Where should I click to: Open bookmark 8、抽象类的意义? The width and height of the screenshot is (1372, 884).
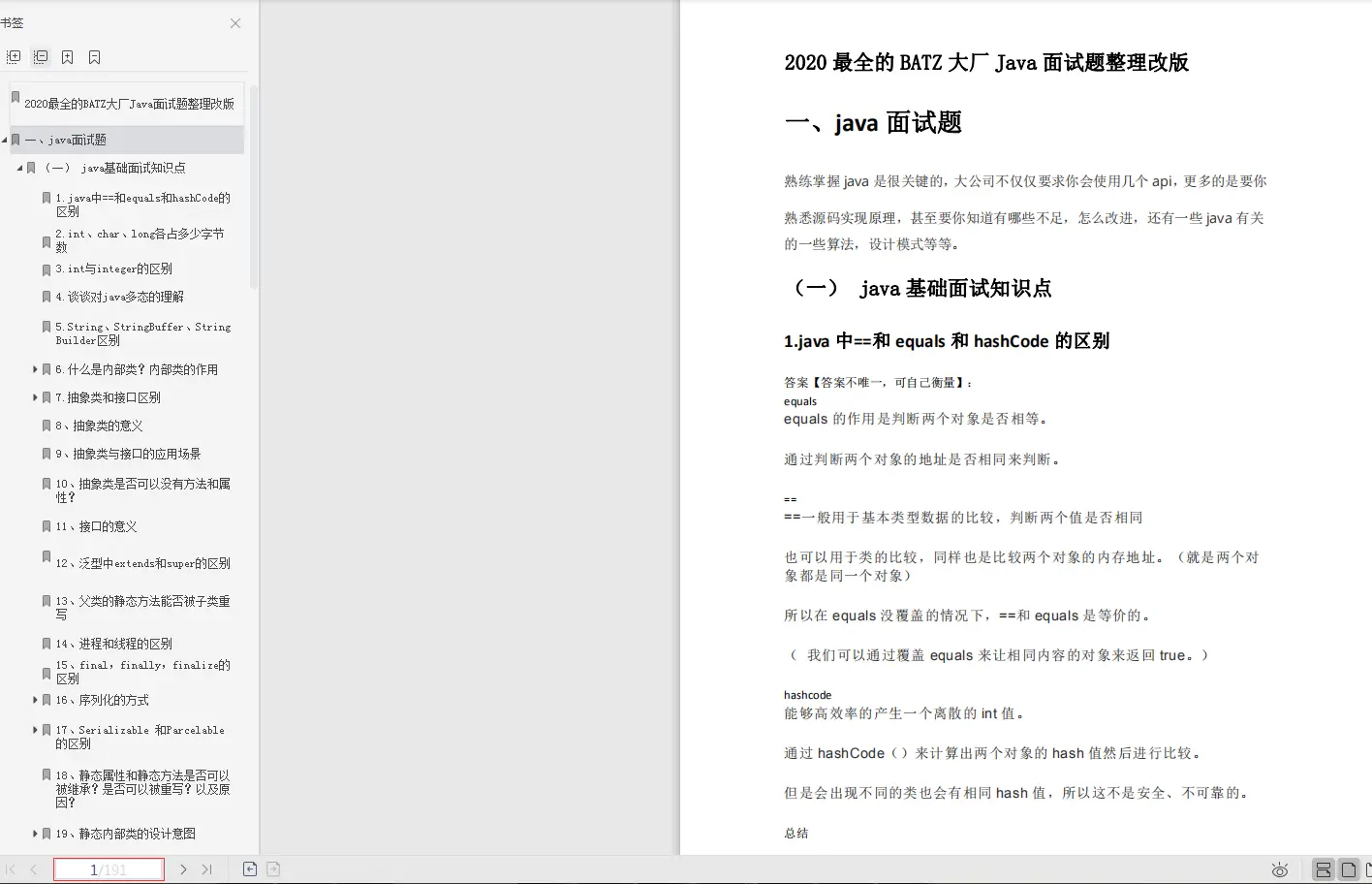click(x=99, y=426)
